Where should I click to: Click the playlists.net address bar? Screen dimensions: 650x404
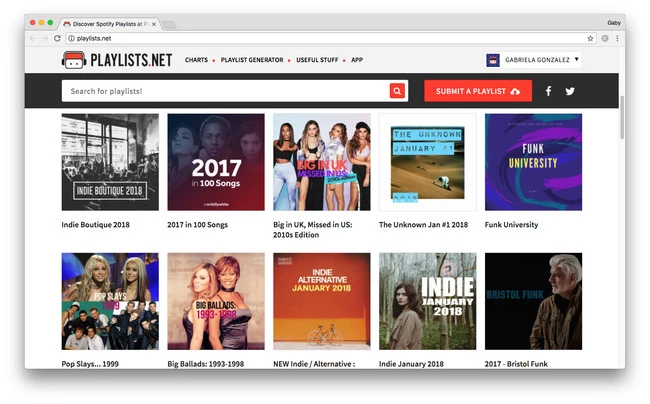point(330,38)
